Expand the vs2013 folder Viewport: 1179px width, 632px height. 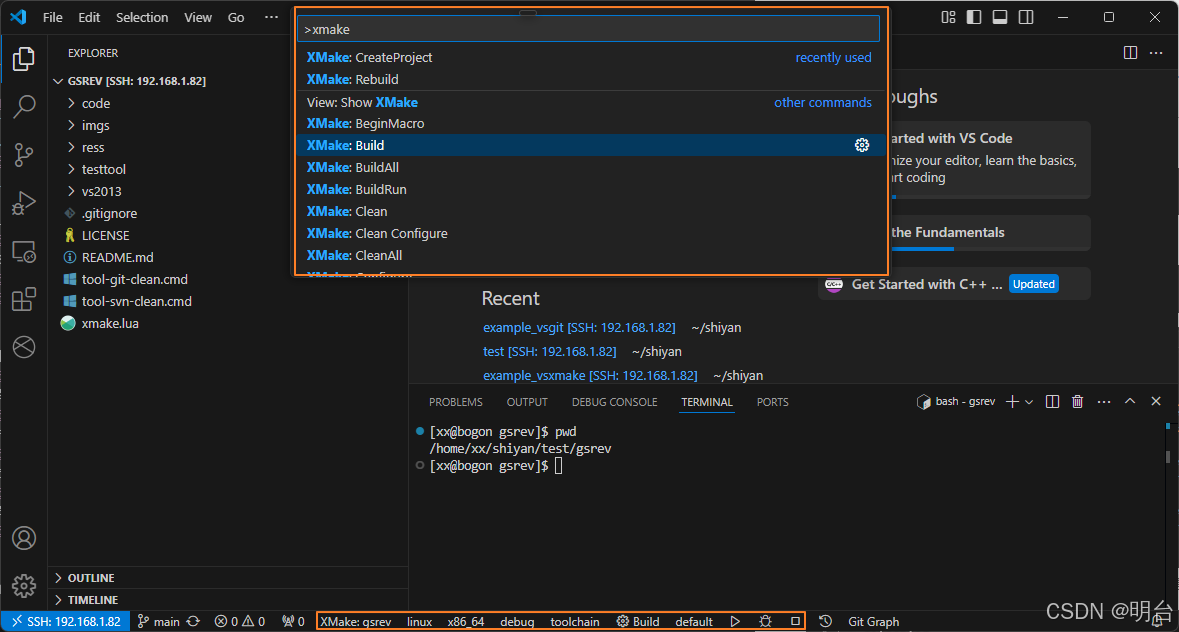(x=102, y=192)
